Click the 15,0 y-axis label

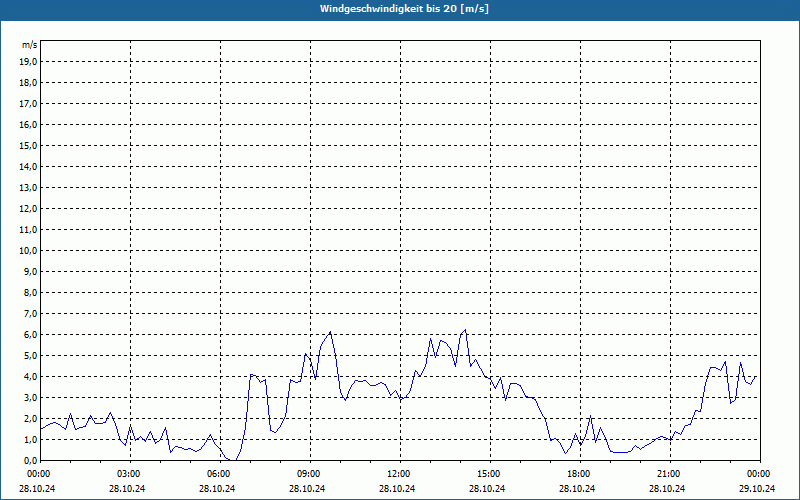coord(28,145)
